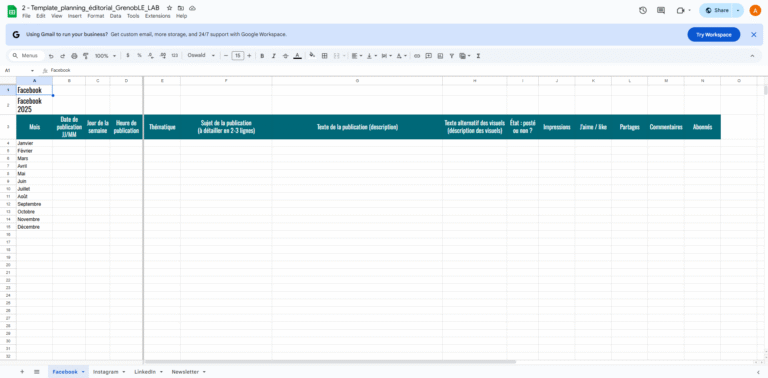The image size is (768, 378).
Task: Start a Meet call with camera icon
Action: pos(680,10)
